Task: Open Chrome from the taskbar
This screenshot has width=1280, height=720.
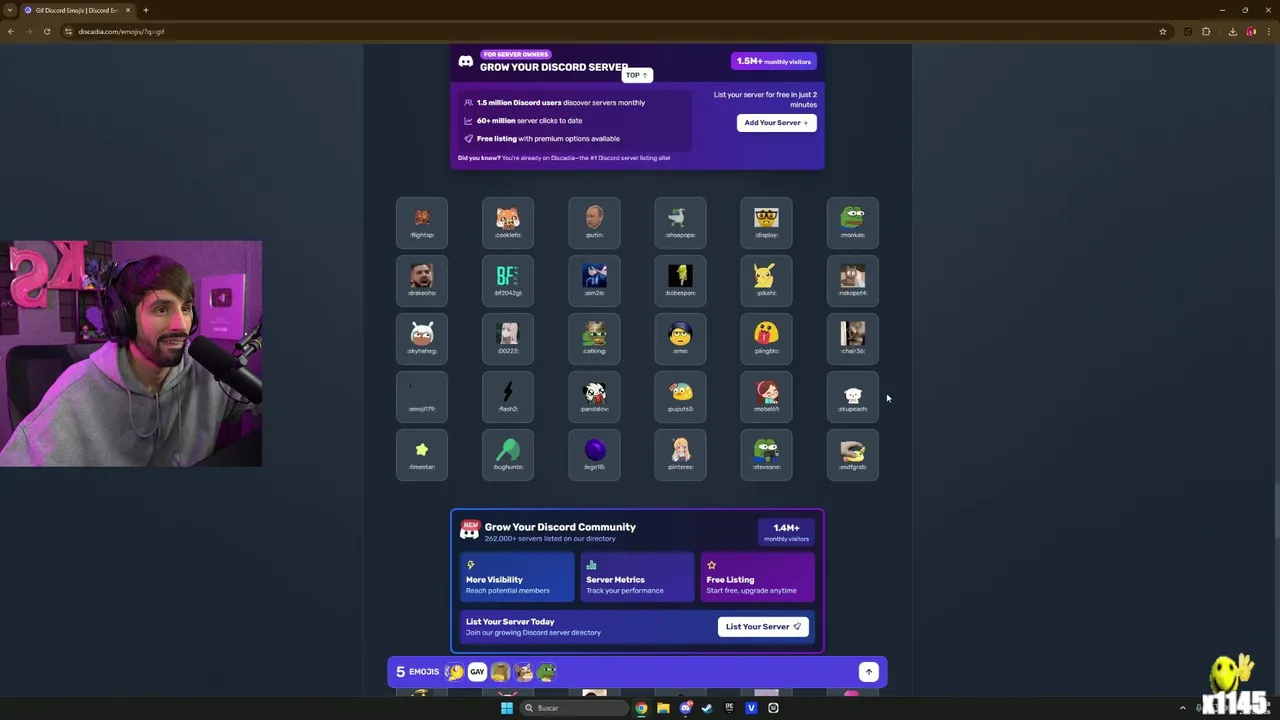Action: 641,708
